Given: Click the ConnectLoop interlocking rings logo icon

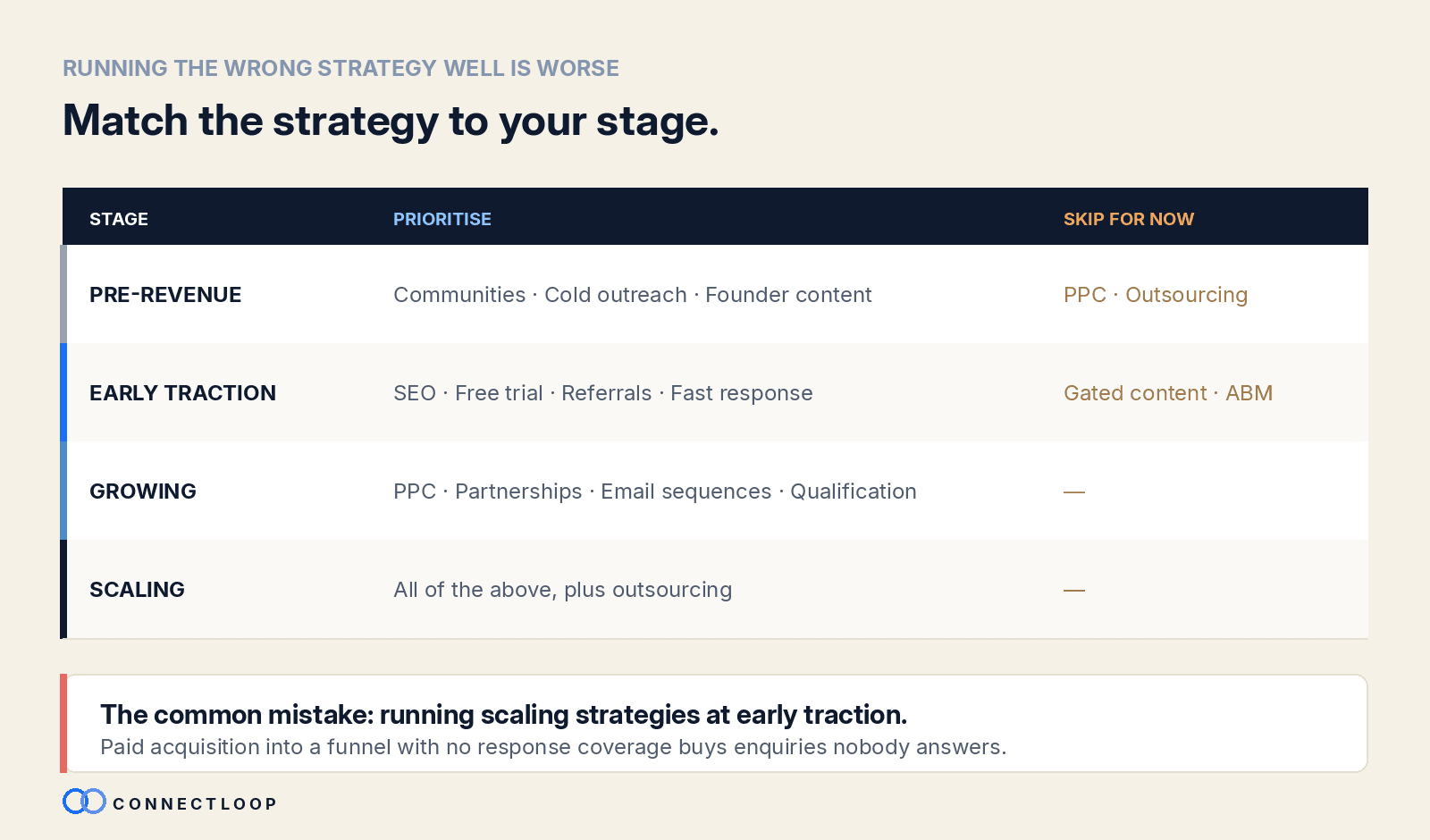Looking at the screenshot, I should [x=84, y=802].
